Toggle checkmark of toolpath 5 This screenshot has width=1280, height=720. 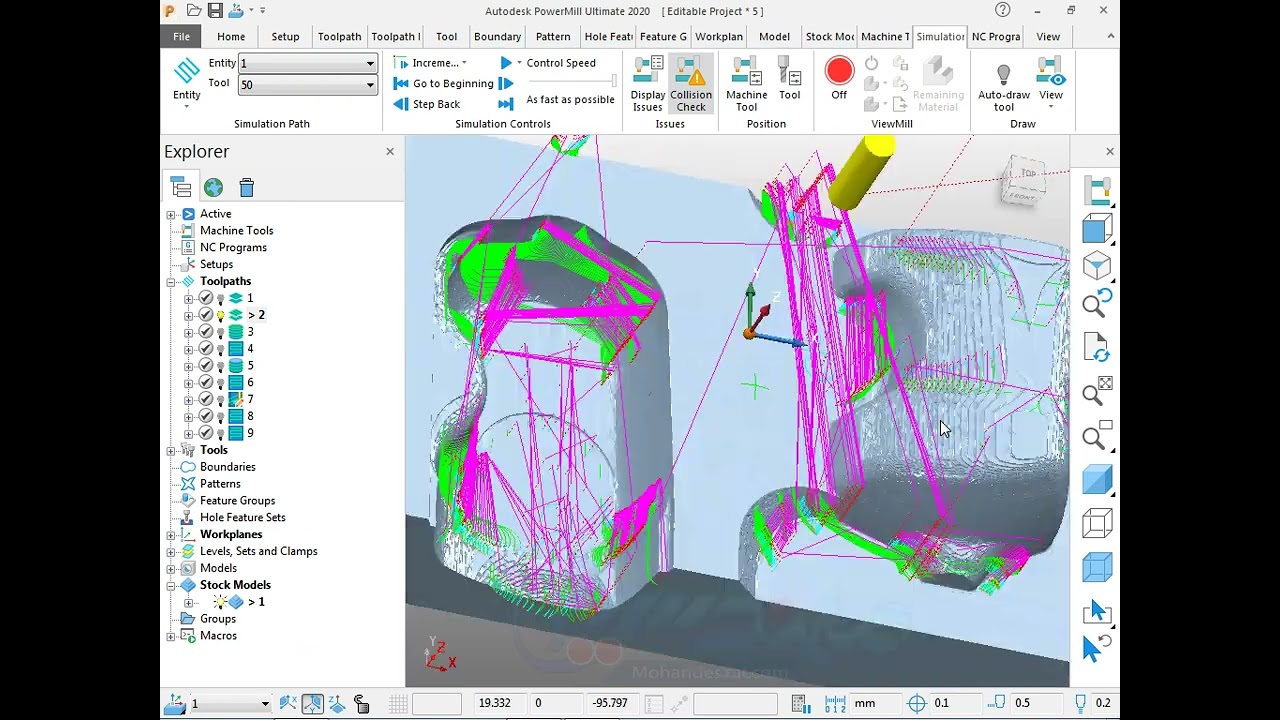click(206, 366)
